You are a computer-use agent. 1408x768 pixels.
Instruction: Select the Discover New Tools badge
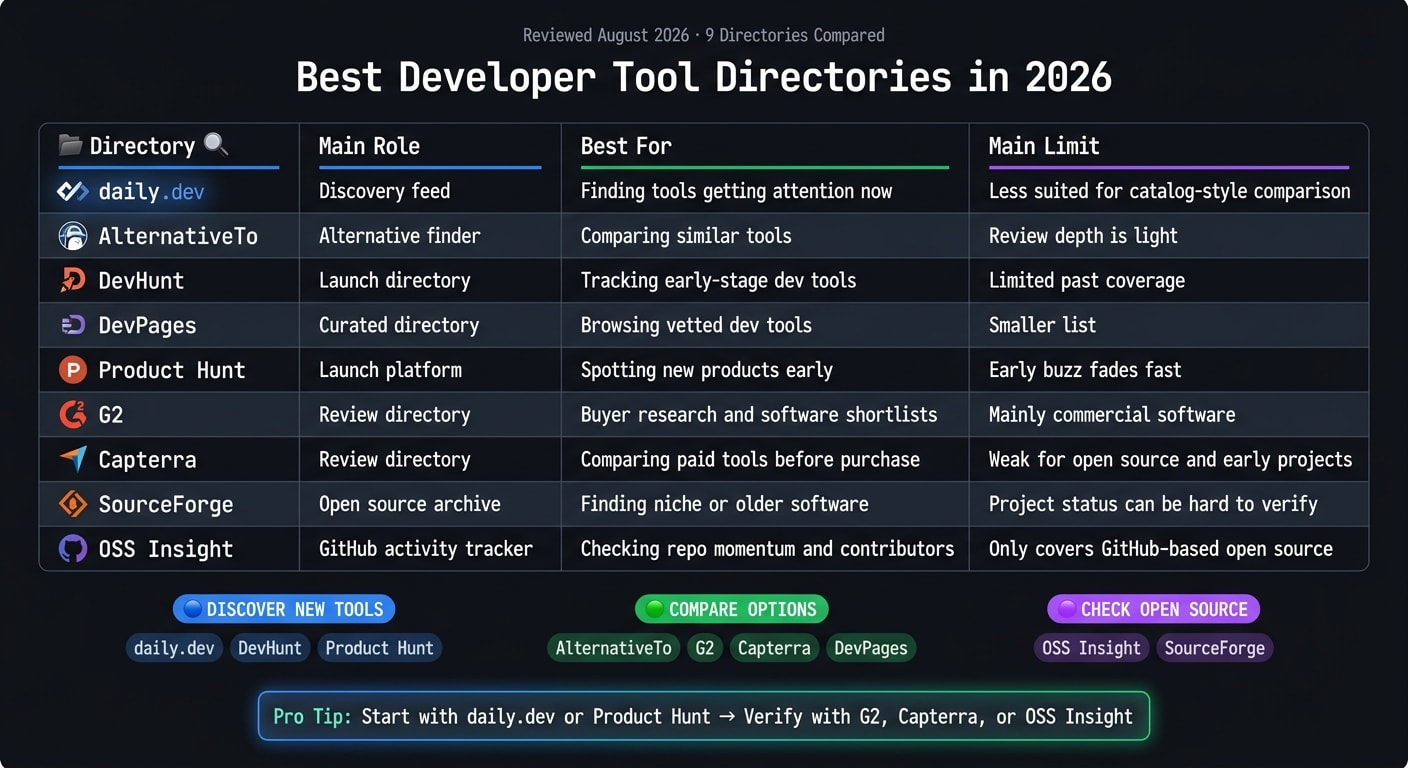(x=284, y=609)
